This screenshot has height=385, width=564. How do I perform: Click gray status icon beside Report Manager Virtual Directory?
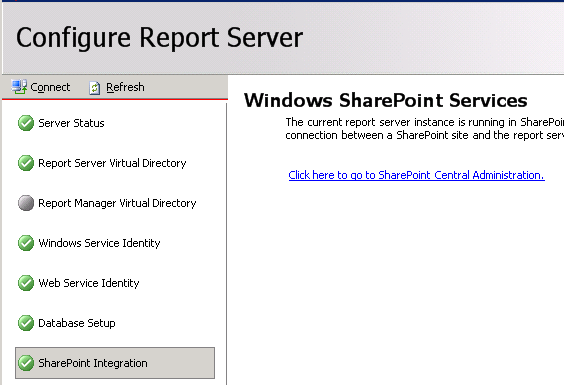pos(26,203)
